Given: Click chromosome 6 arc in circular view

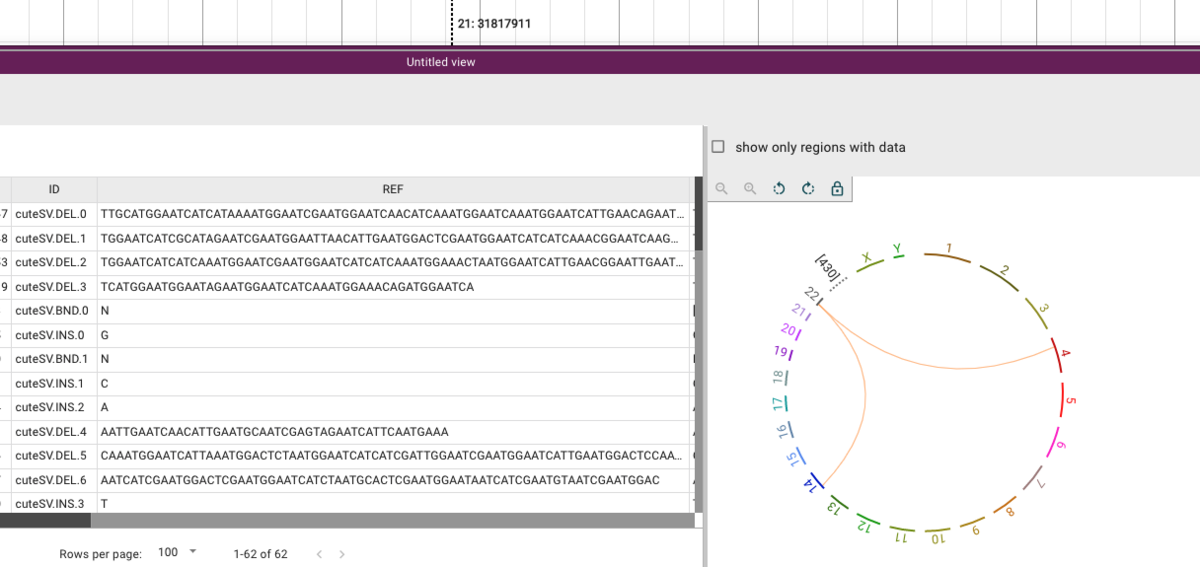Looking at the screenshot, I should (x=1052, y=443).
